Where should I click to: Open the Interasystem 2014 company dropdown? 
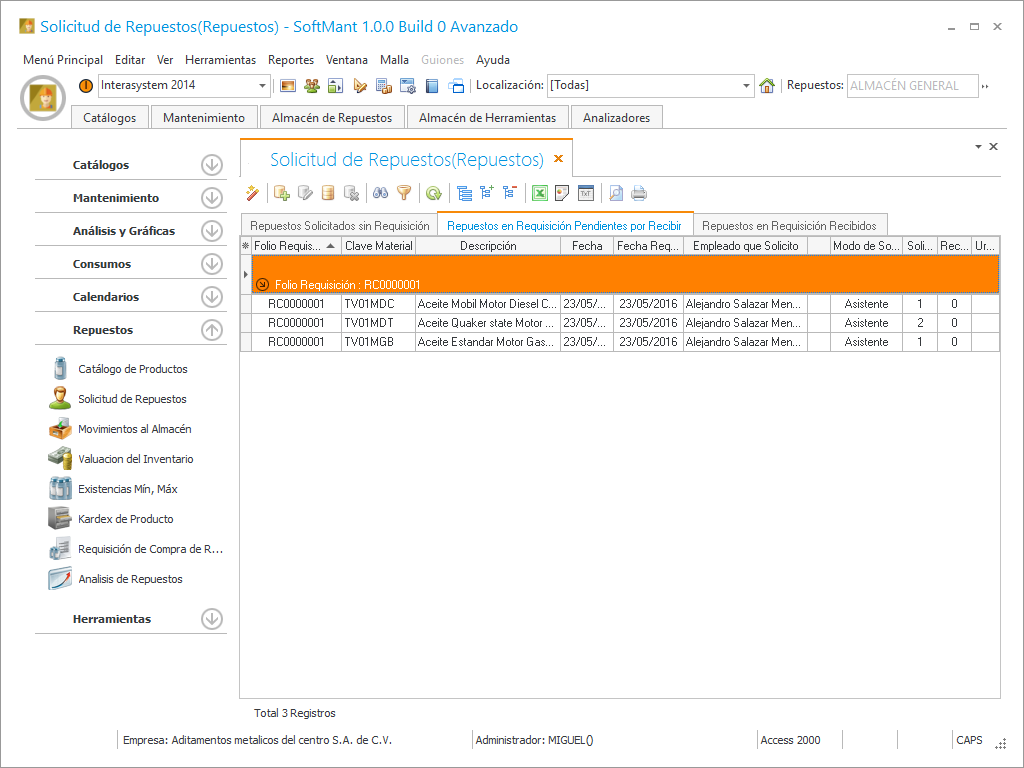(x=263, y=86)
